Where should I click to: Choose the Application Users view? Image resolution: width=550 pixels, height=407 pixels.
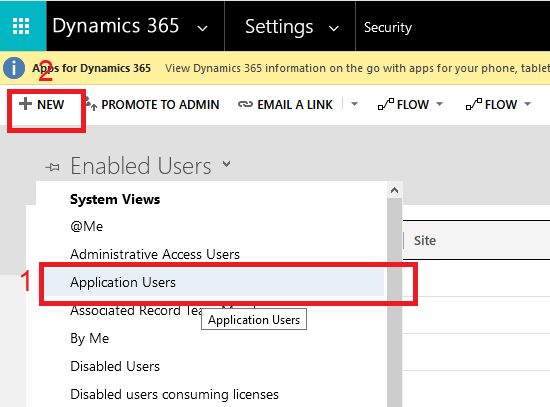click(214, 282)
